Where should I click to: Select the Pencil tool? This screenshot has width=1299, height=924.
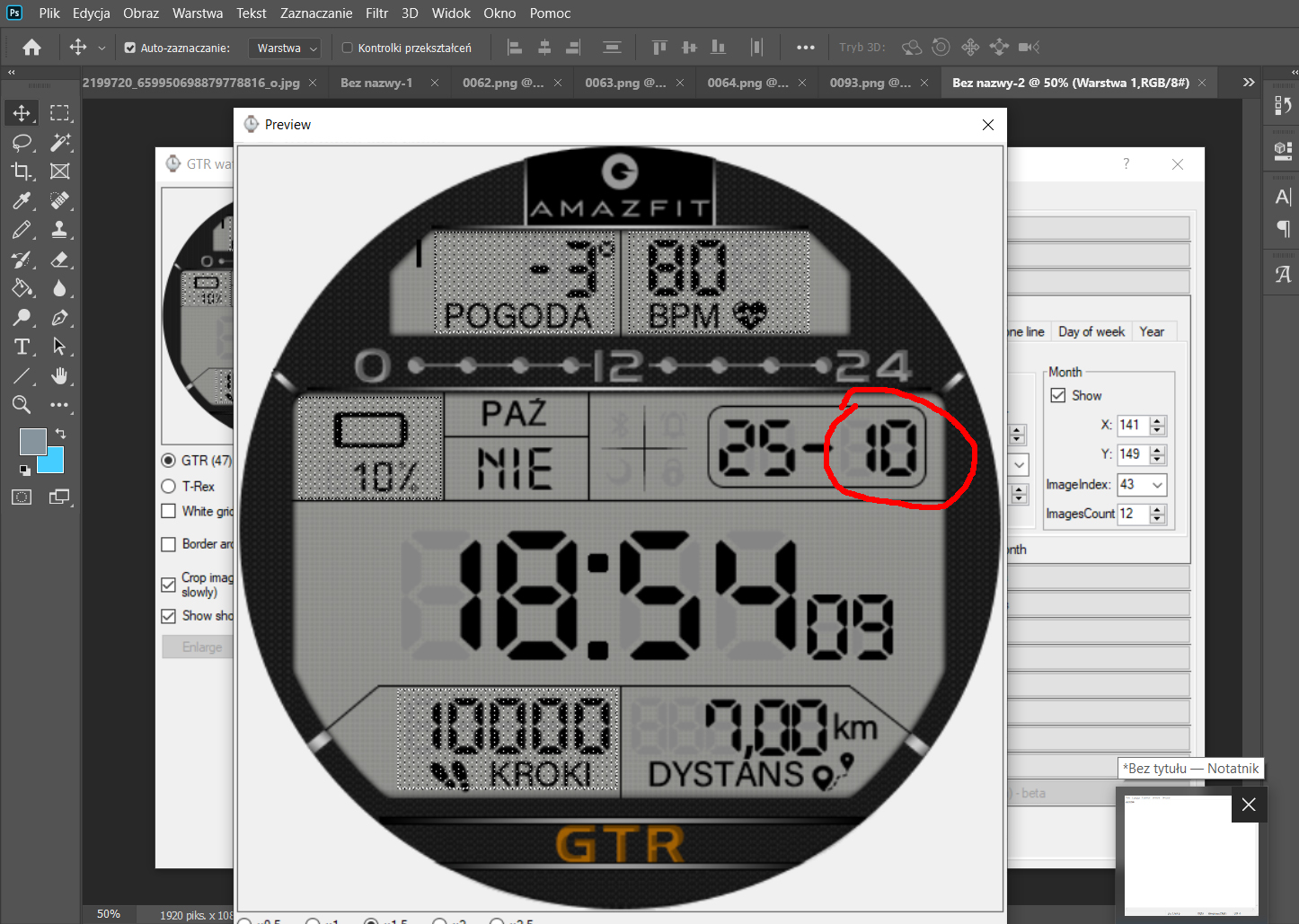[x=22, y=230]
